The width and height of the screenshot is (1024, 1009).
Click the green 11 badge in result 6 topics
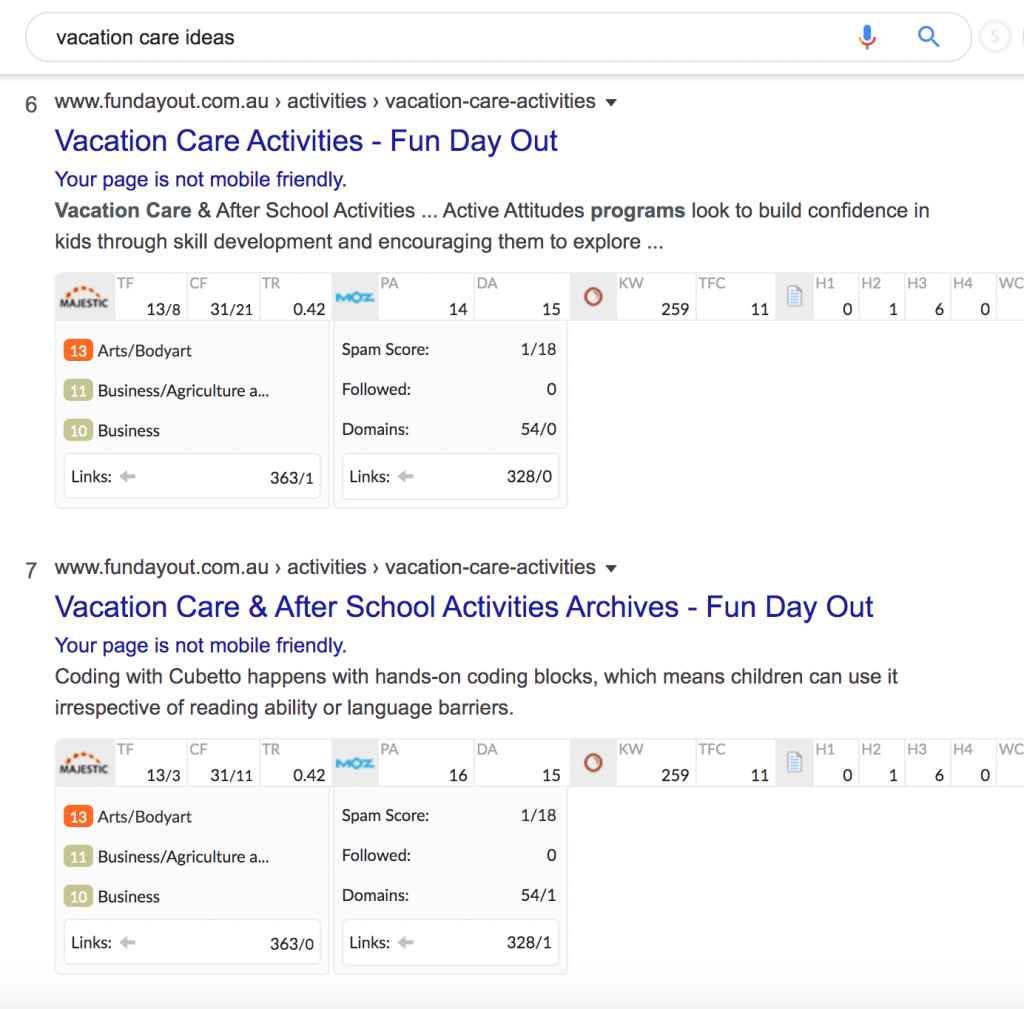pos(78,391)
